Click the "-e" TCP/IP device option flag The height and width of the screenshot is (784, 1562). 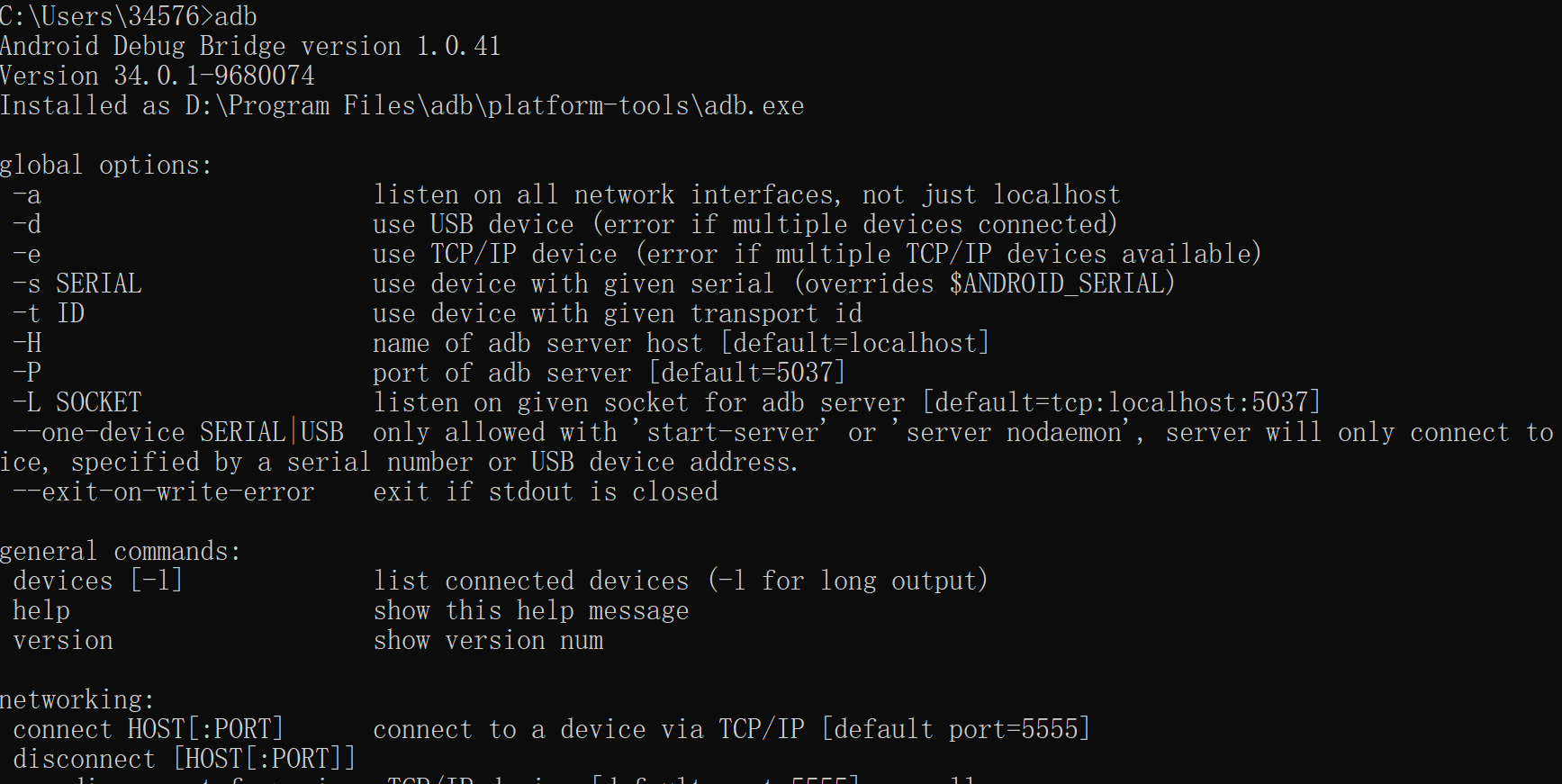click(x=27, y=254)
